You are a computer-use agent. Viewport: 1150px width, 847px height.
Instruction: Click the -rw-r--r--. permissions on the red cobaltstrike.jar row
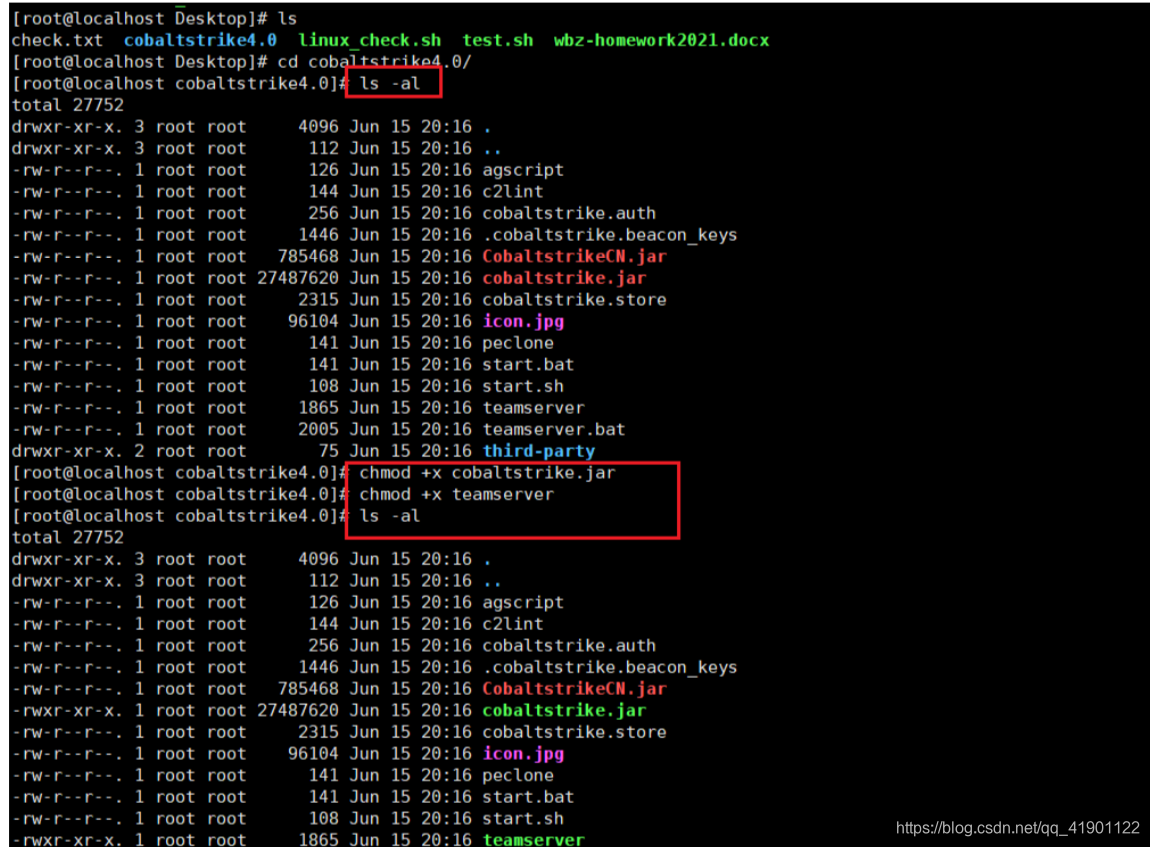click(x=67, y=278)
